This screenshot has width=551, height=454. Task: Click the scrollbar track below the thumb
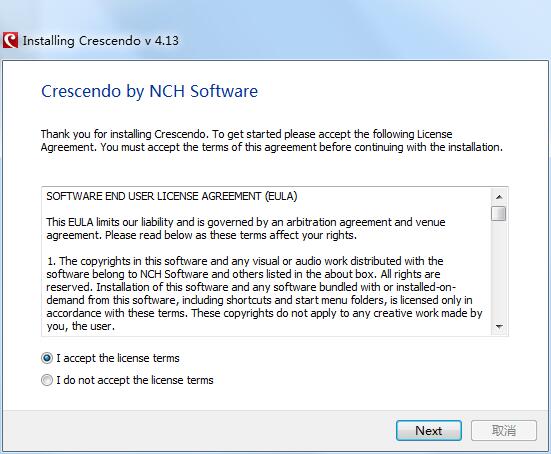[499, 271]
